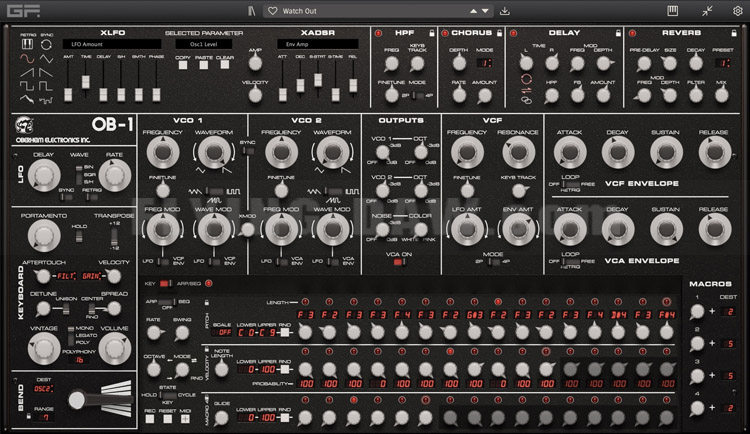The height and width of the screenshot is (434, 750).
Task: Change the Bend DEST 'OSC2' display
Action: 44,389
